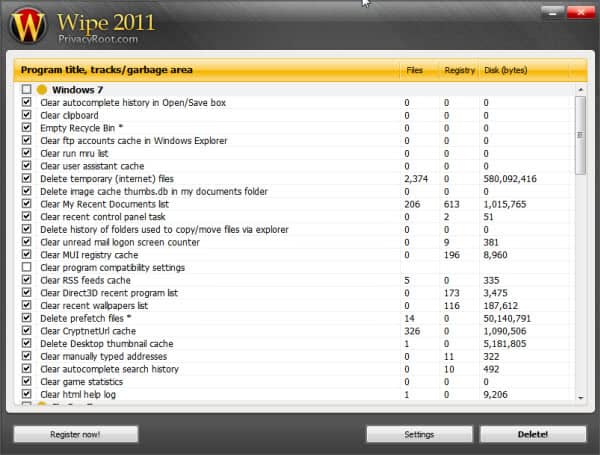Select the 1,015,765 bytes value
This screenshot has width=600, height=455.
505,204
